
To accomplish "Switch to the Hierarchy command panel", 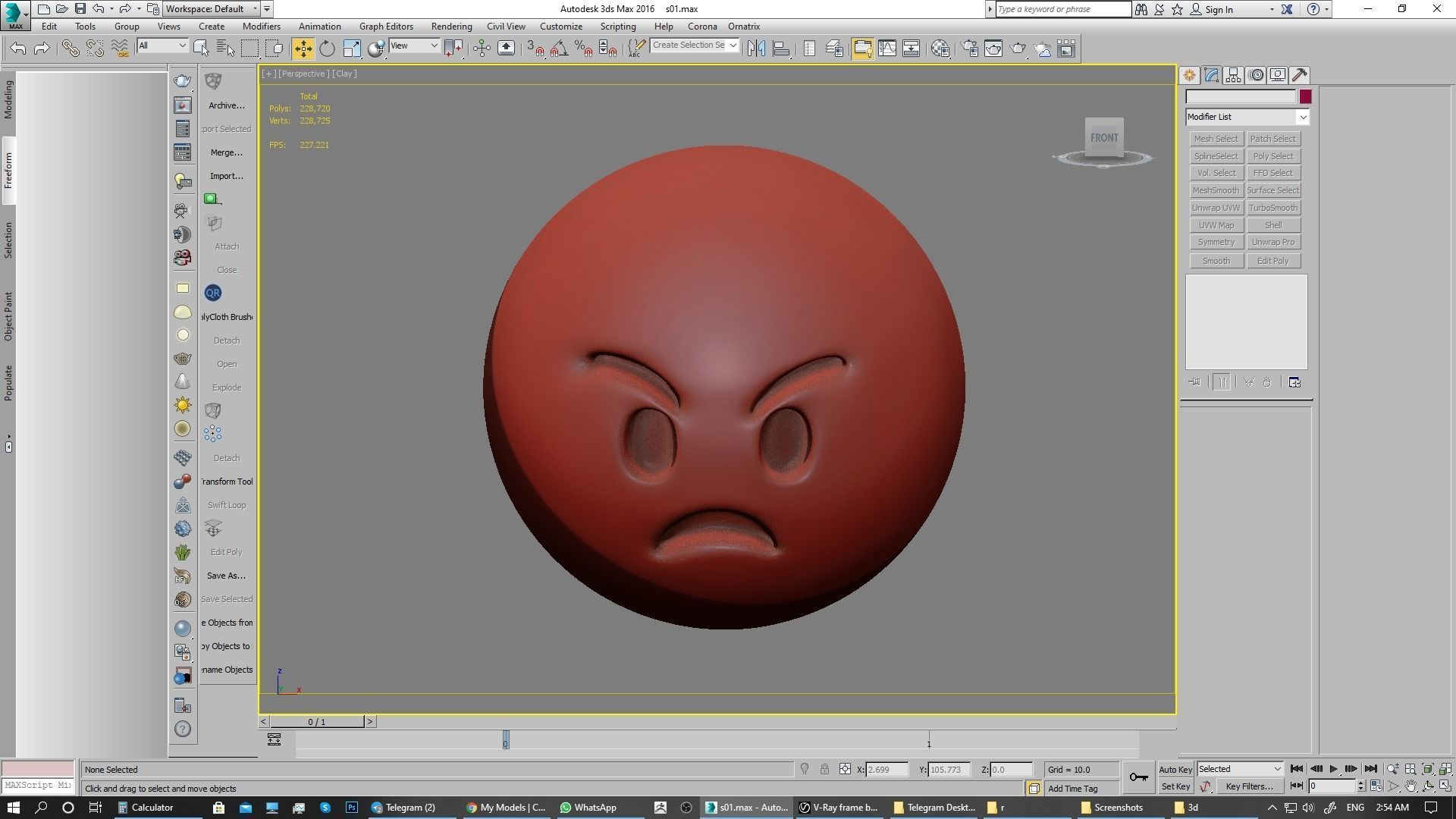I will pos(1233,75).
